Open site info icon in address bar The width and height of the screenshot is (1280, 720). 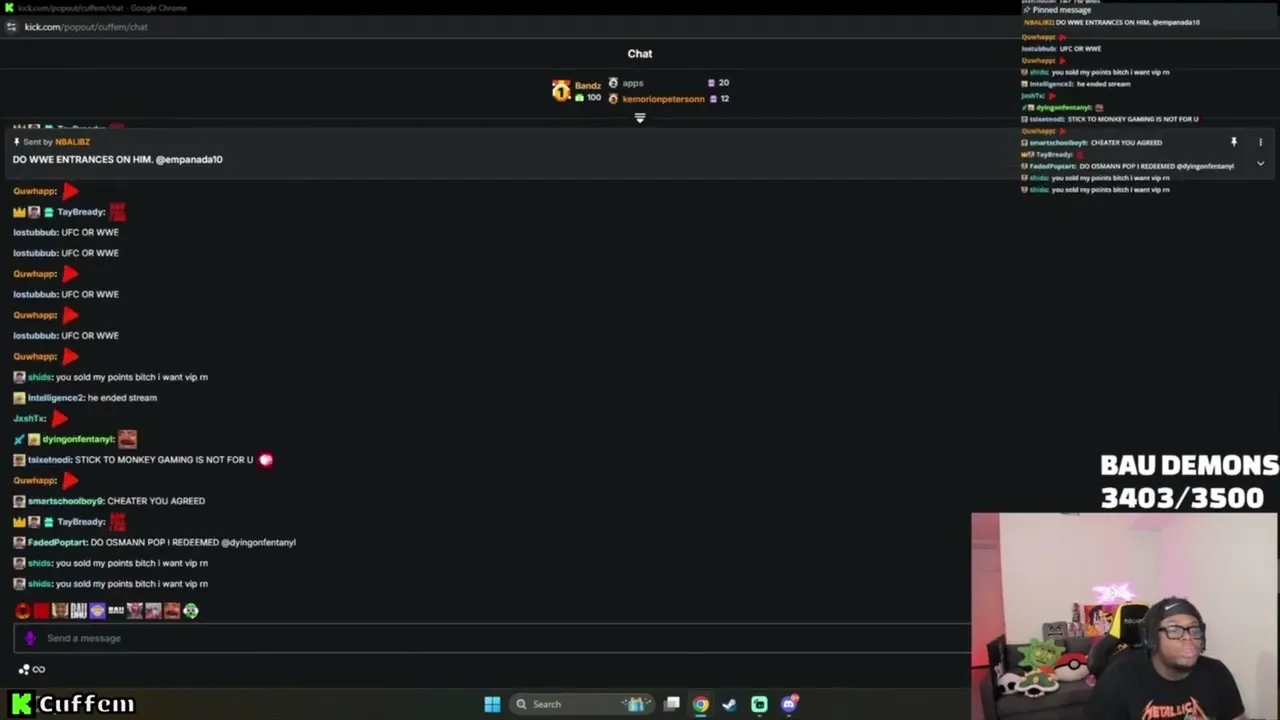(11, 27)
